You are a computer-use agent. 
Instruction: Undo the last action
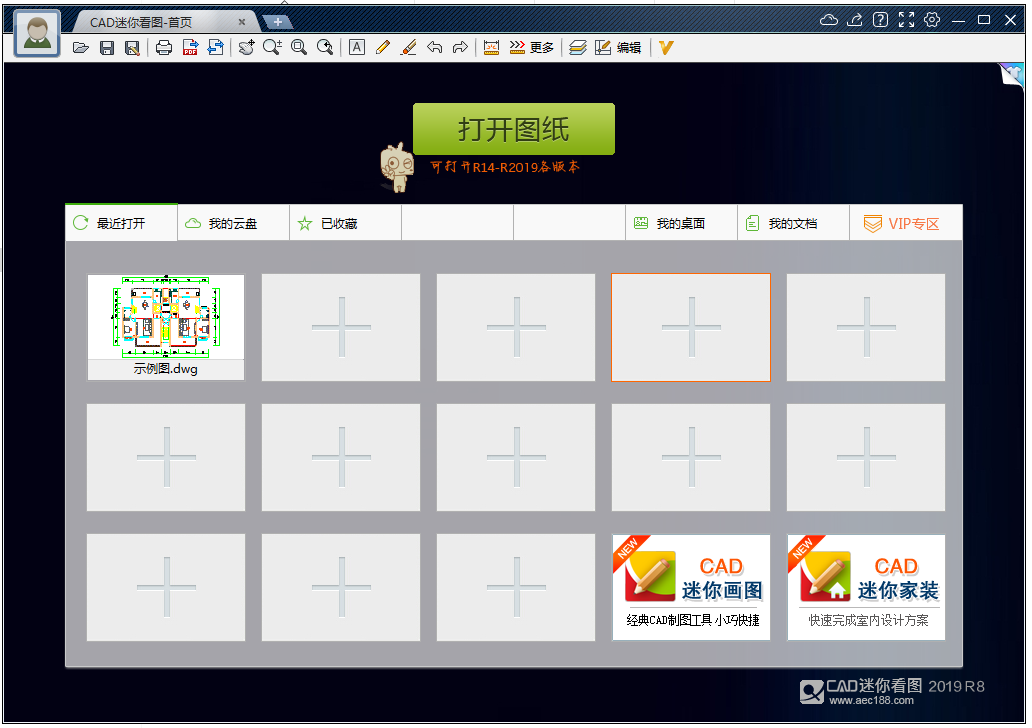pyautogui.click(x=435, y=47)
